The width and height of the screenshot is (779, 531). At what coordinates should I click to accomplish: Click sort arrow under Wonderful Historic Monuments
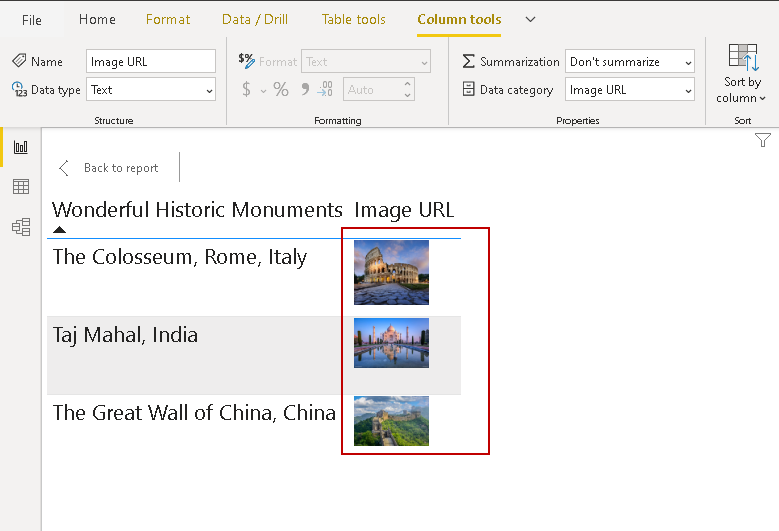[60, 230]
